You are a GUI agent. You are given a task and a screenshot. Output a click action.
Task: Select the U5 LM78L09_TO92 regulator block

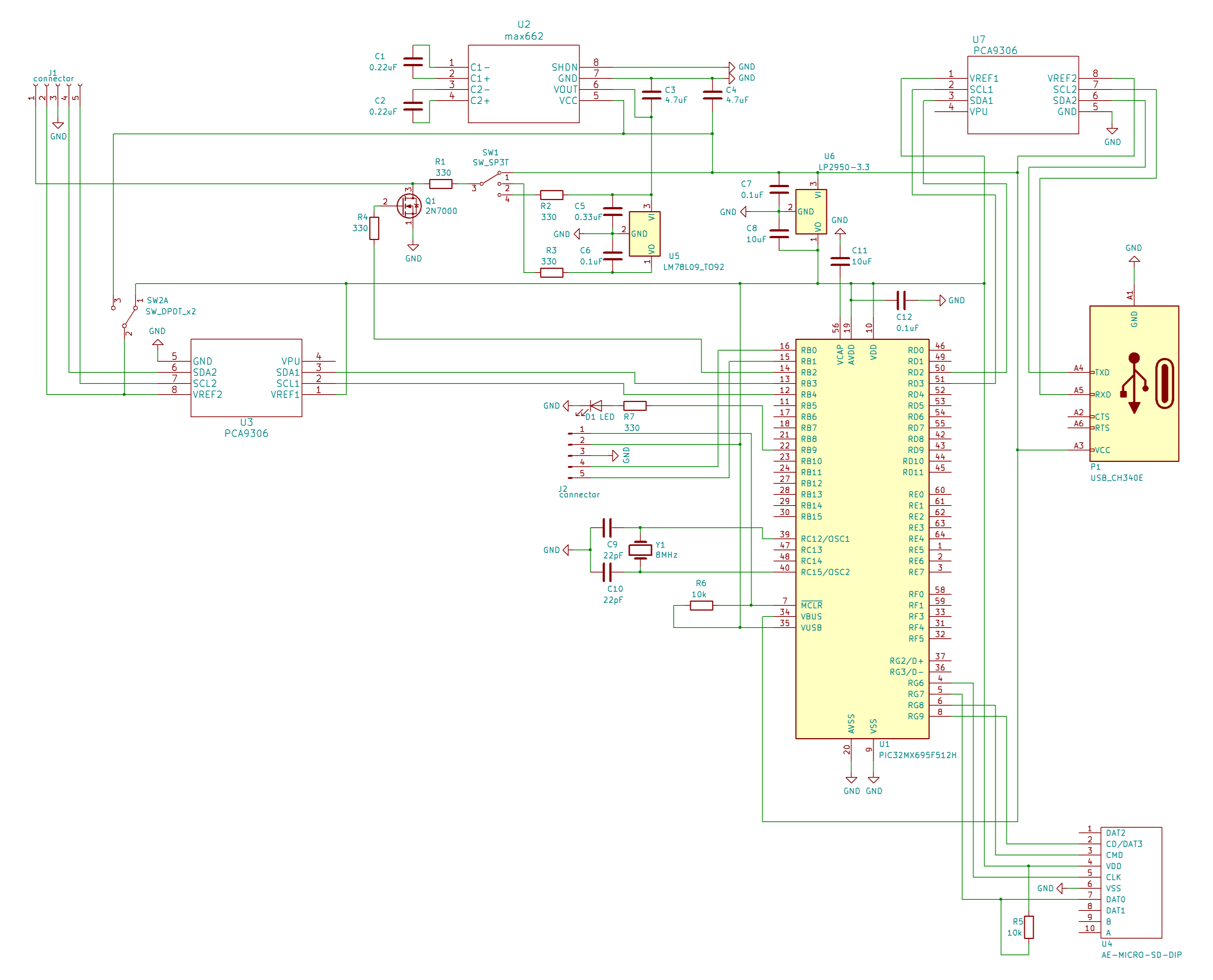pyautogui.click(x=645, y=234)
